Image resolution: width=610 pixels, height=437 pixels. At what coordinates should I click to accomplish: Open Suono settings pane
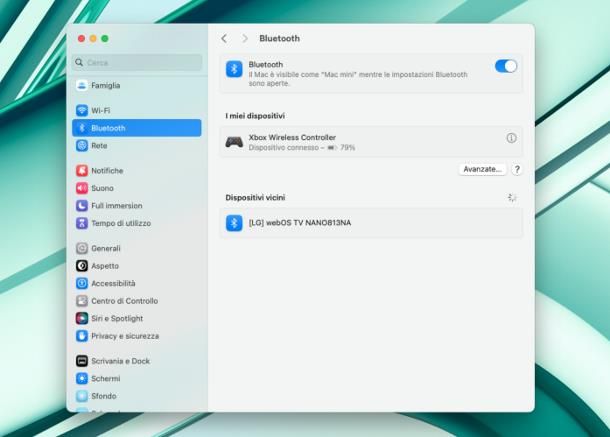137,188
